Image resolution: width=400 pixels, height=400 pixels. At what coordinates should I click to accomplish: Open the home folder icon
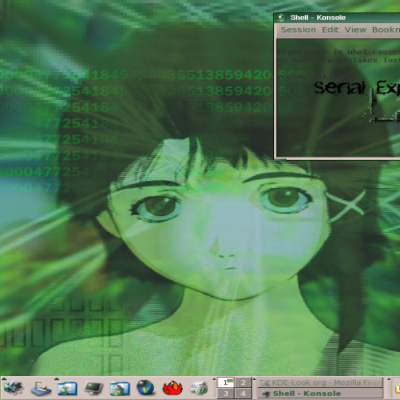point(120,389)
